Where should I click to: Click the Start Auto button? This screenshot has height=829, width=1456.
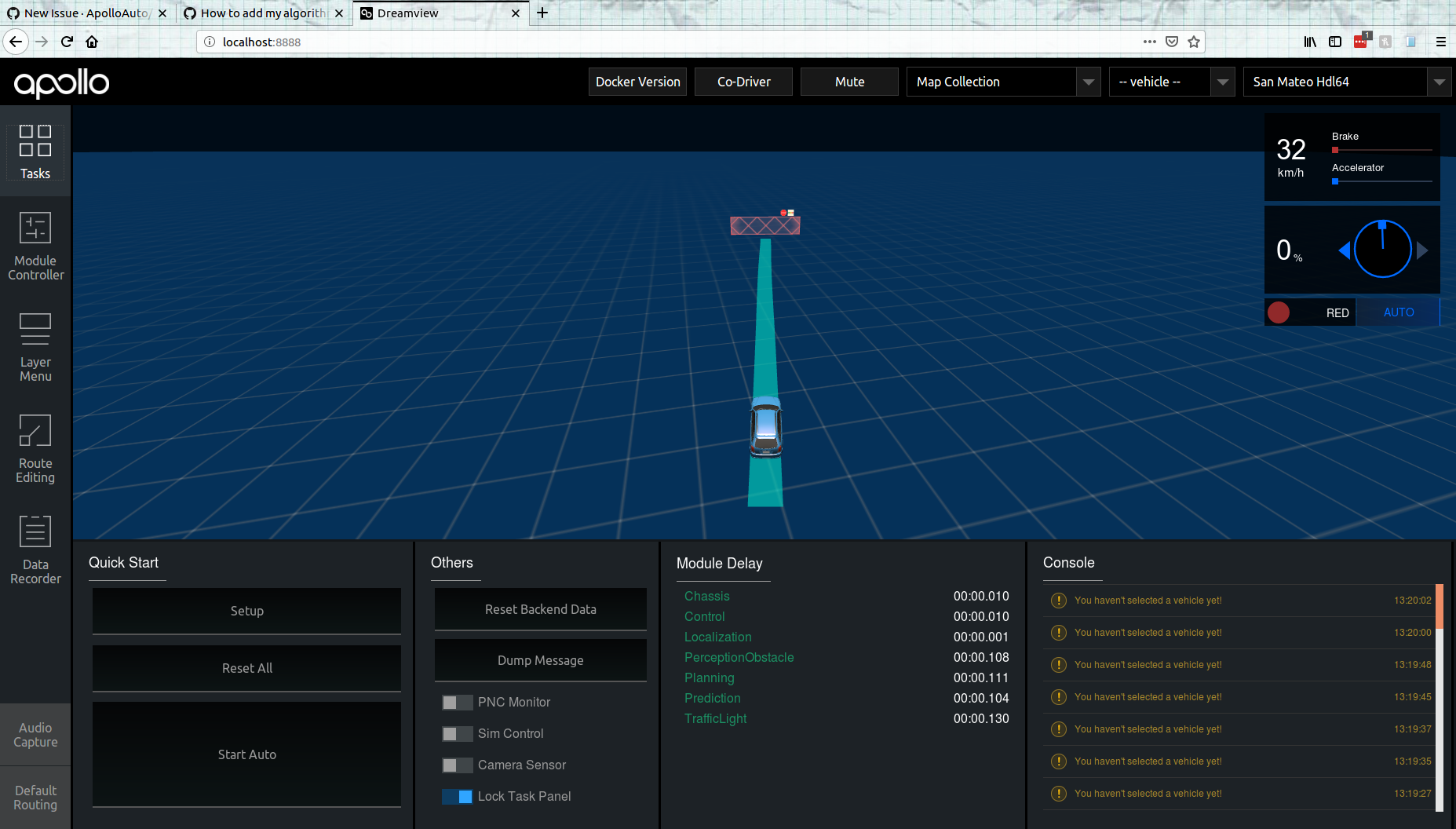pyautogui.click(x=246, y=754)
